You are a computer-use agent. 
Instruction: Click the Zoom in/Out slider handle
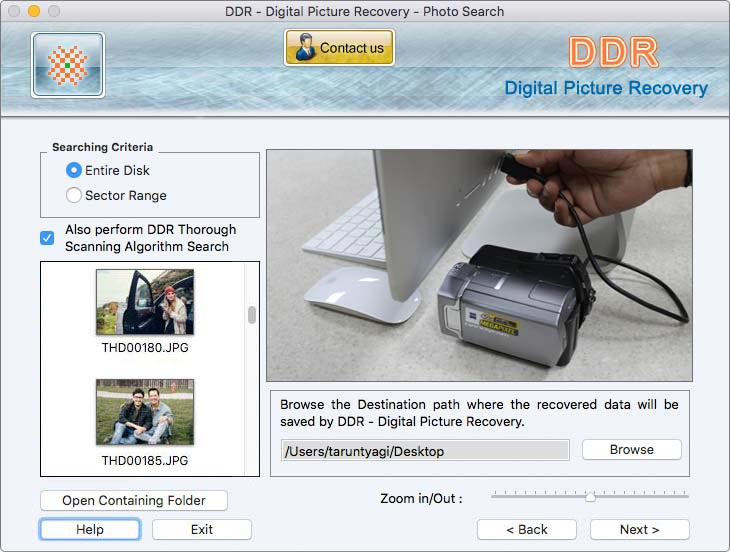590,497
